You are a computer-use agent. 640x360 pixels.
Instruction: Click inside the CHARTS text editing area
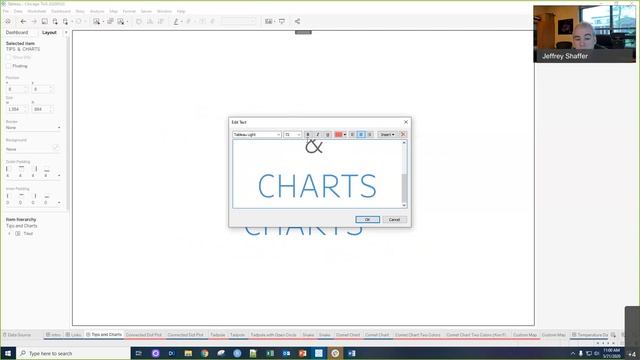pos(317,186)
